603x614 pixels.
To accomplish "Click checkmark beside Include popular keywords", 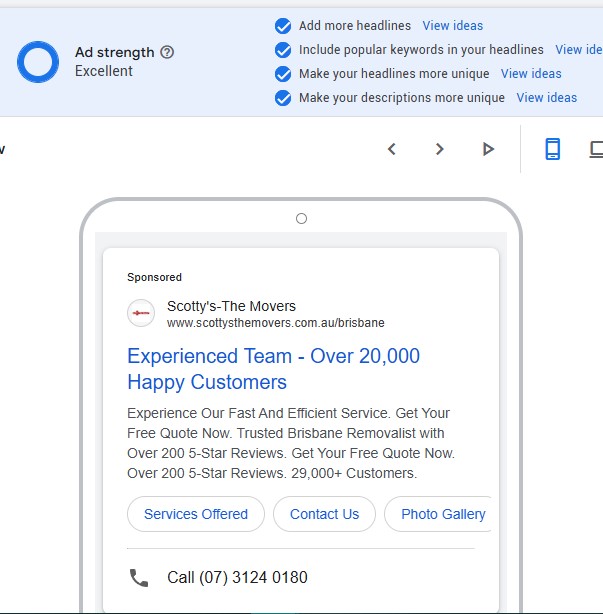I will [283, 50].
